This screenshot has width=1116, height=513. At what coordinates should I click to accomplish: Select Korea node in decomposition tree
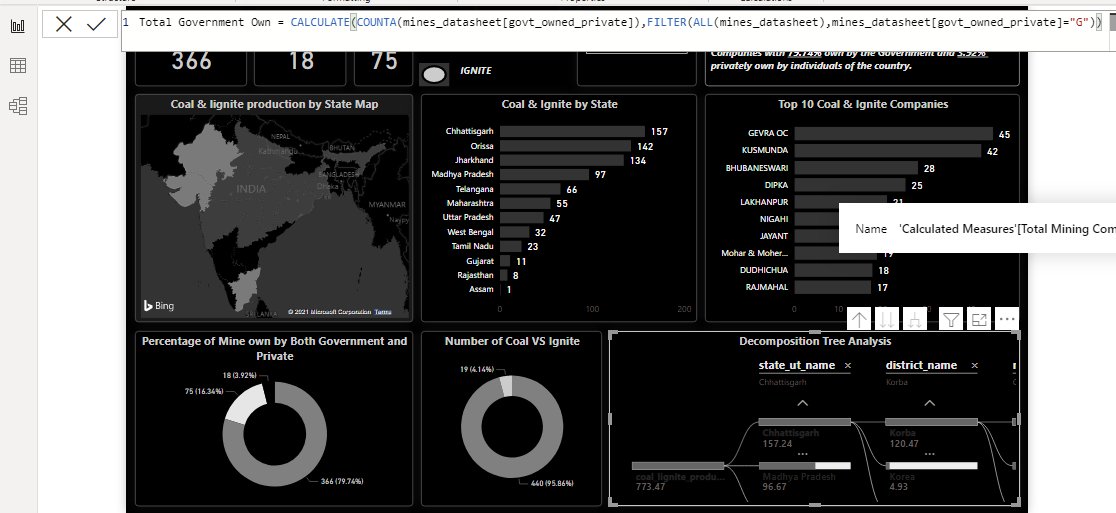point(931,466)
